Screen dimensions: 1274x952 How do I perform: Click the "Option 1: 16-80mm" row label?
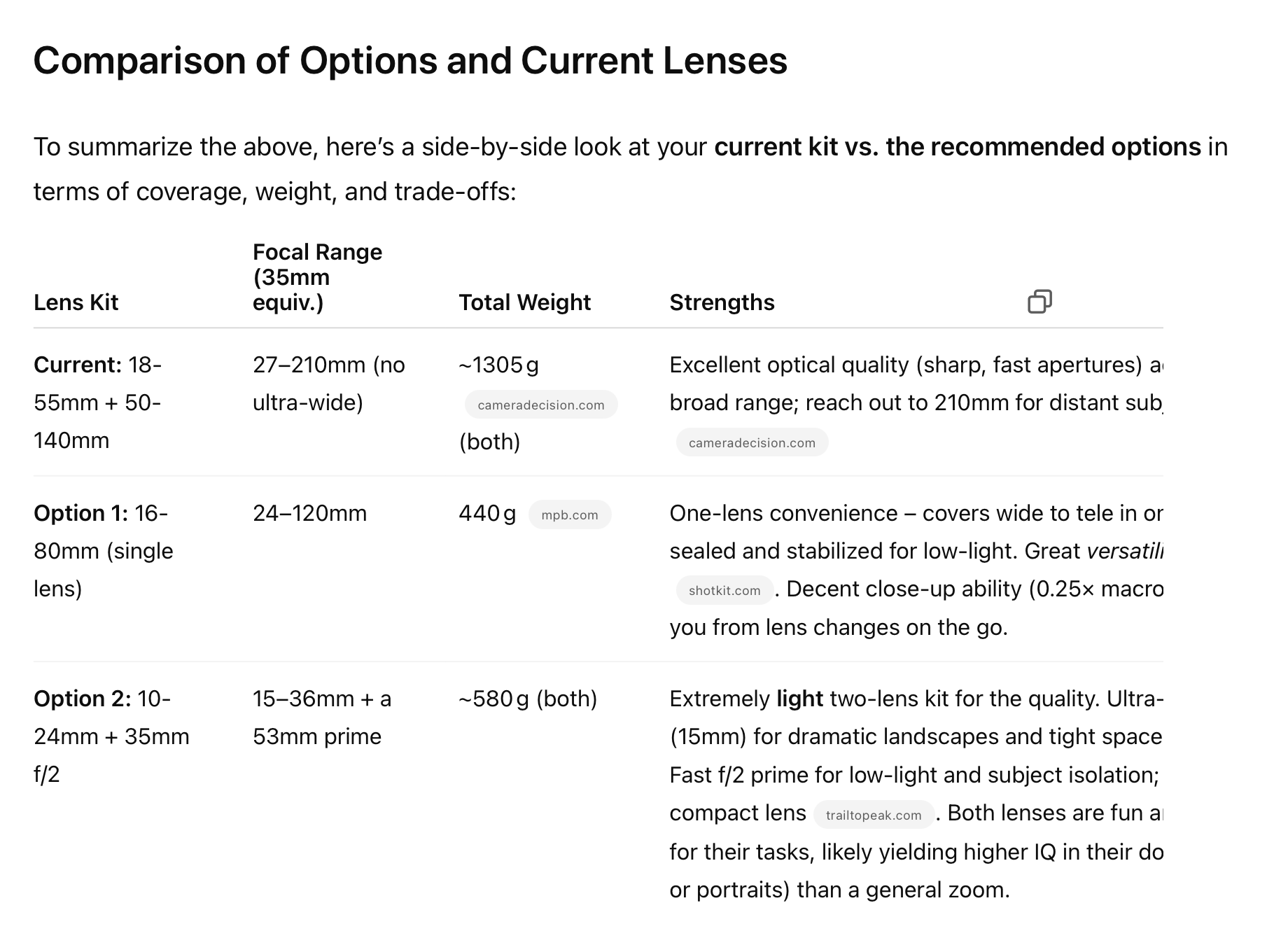tap(103, 551)
